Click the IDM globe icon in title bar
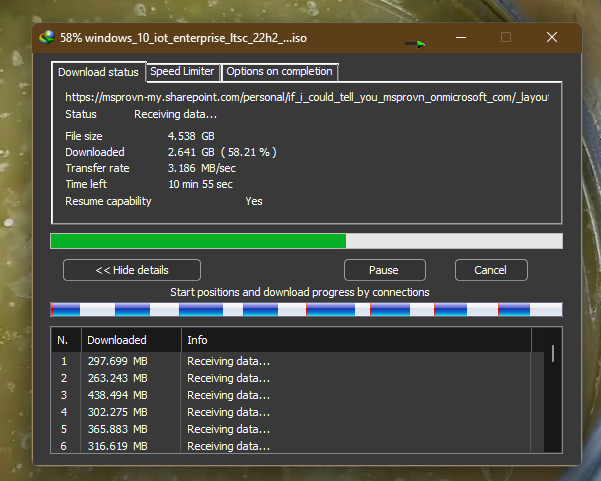Image resolution: width=601 pixels, height=481 pixels. [x=47, y=38]
